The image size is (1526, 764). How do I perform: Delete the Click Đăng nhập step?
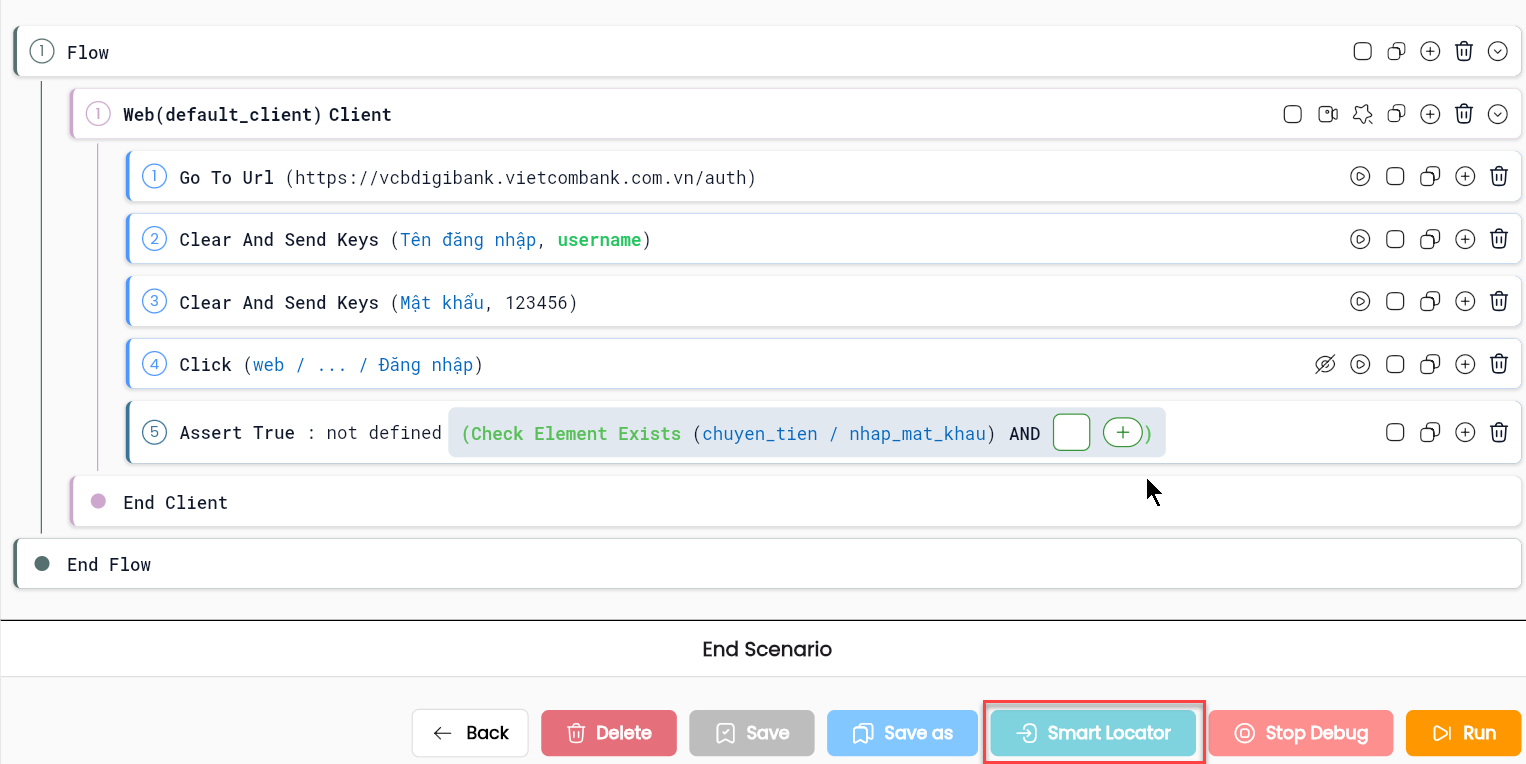[x=1499, y=365]
